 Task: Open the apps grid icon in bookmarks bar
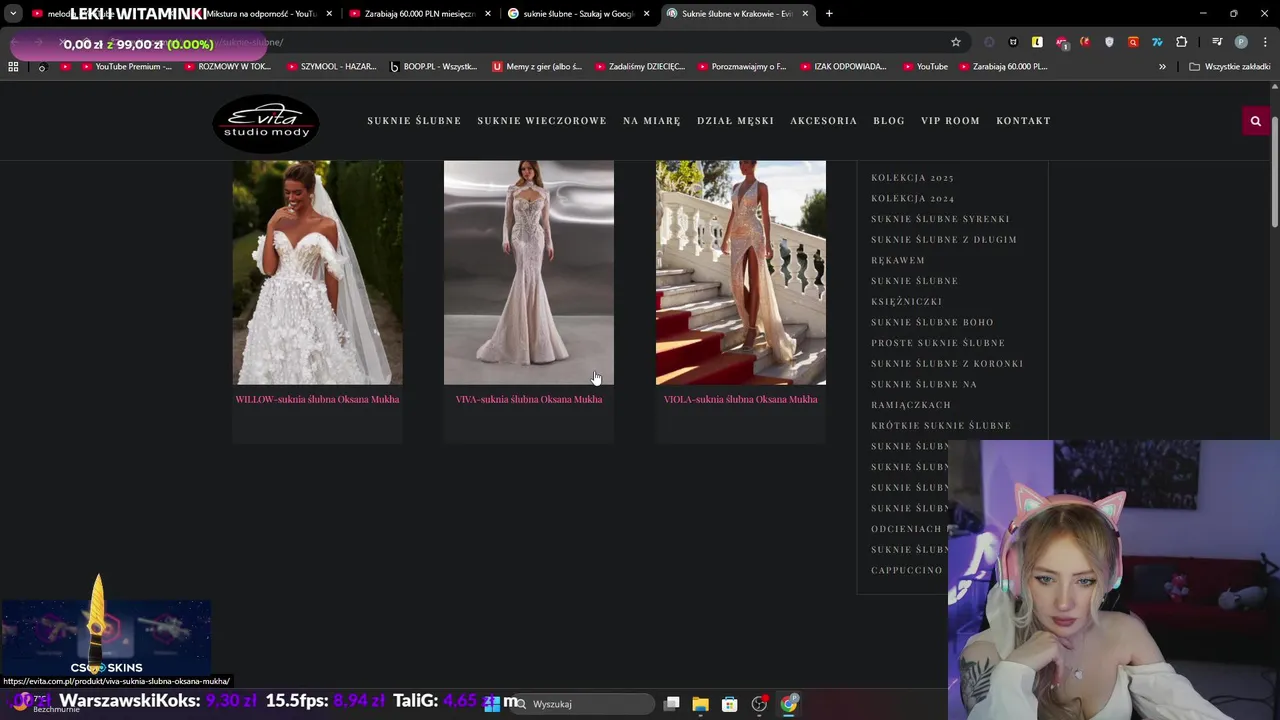[13, 66]
